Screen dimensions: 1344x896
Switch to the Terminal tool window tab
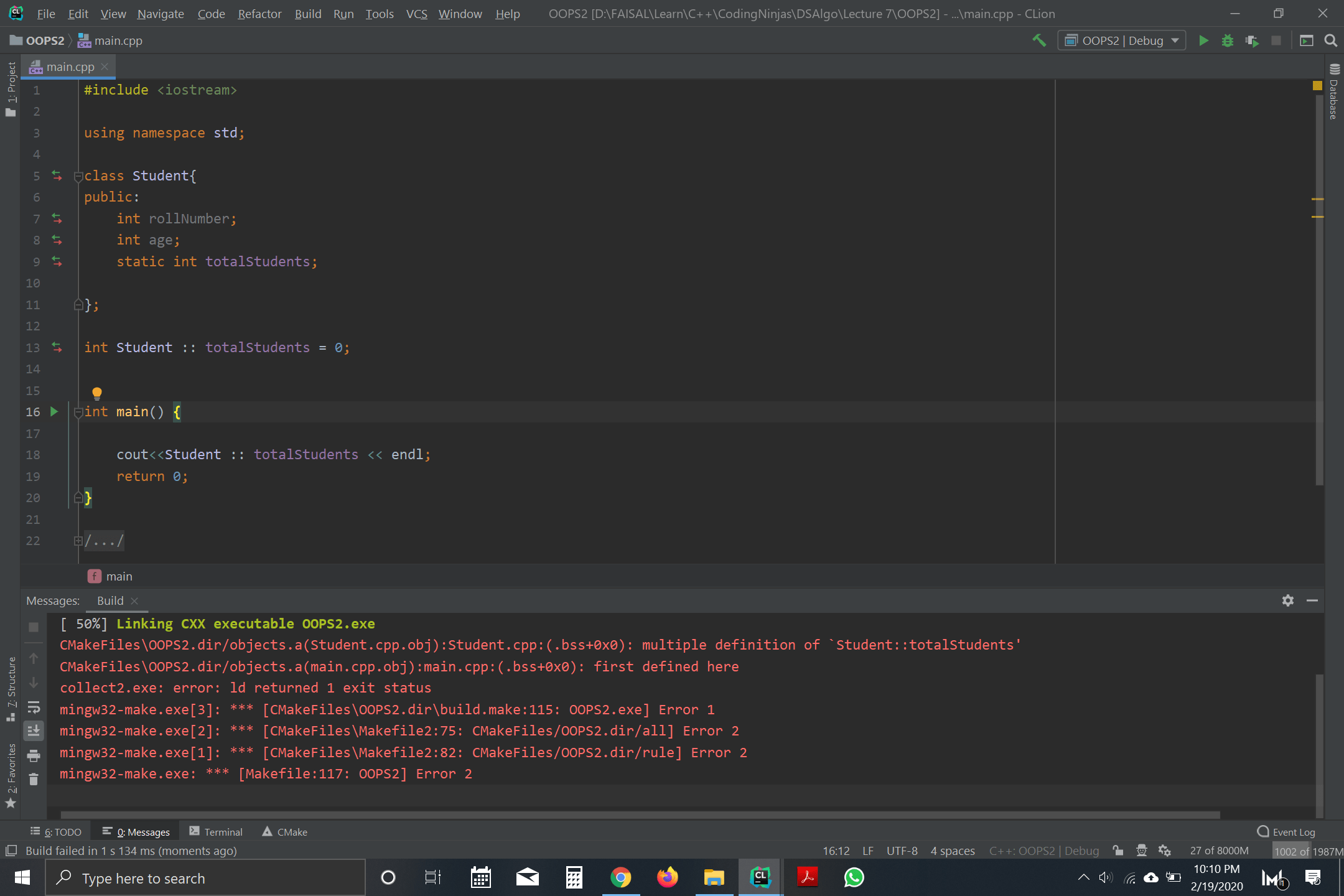tap(216, 832)
